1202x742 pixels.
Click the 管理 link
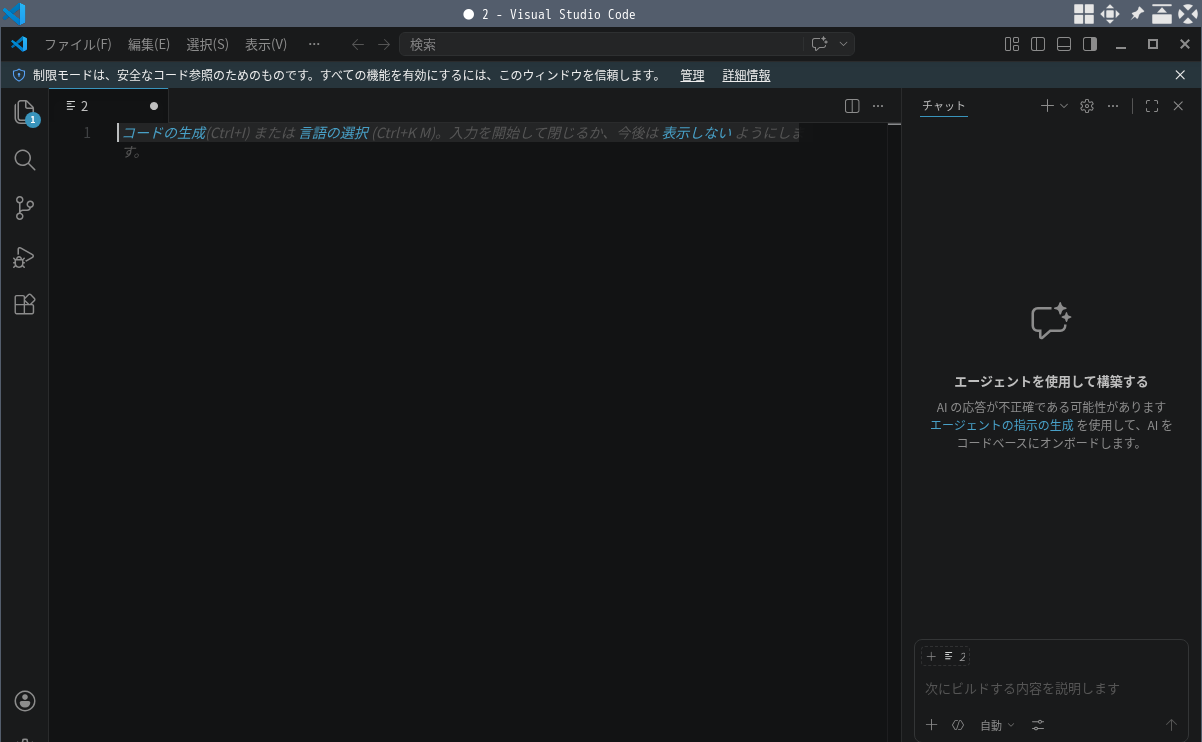pyautogui.click(x=692, y=75)
